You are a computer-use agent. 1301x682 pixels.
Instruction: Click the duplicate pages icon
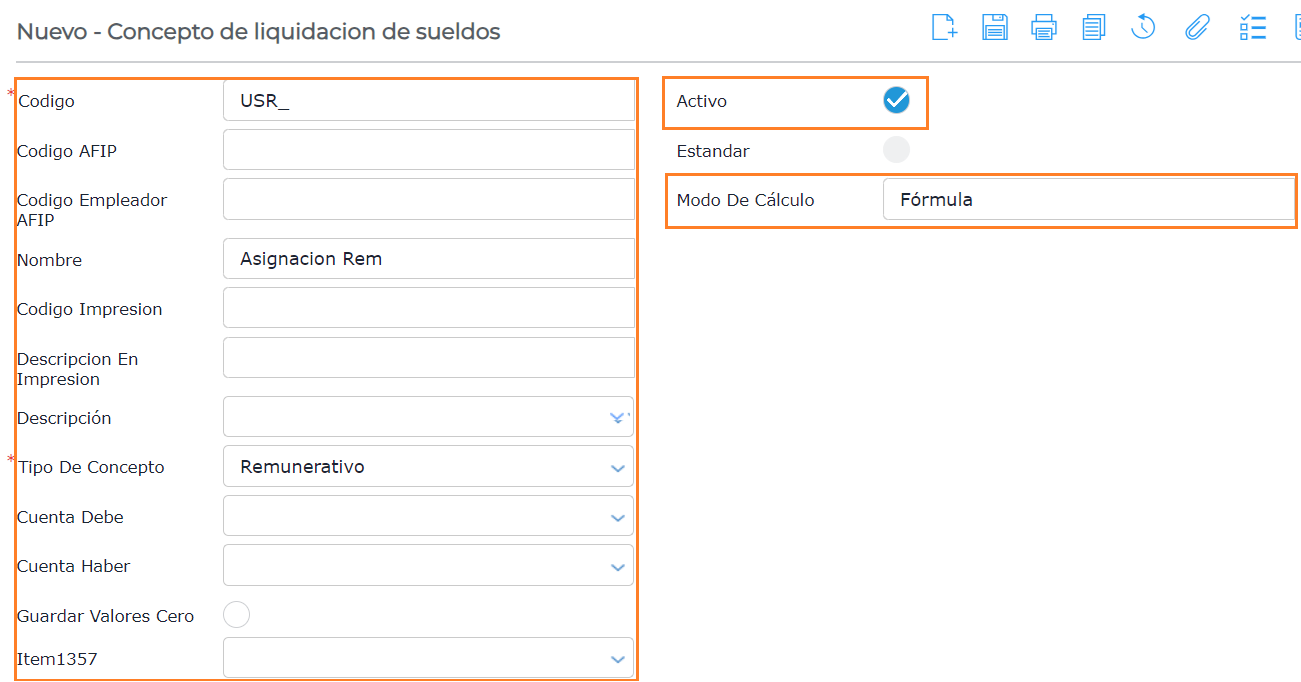1093,28
